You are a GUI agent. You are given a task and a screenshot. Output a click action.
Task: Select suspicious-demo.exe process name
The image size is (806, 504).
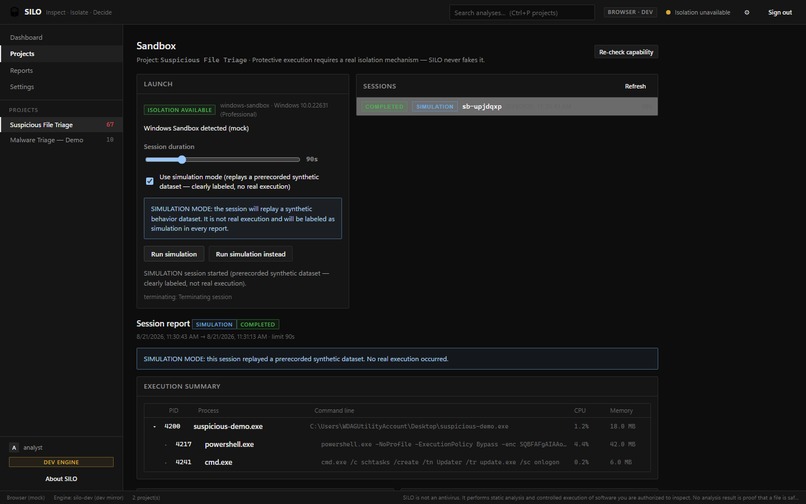point(228,426)
